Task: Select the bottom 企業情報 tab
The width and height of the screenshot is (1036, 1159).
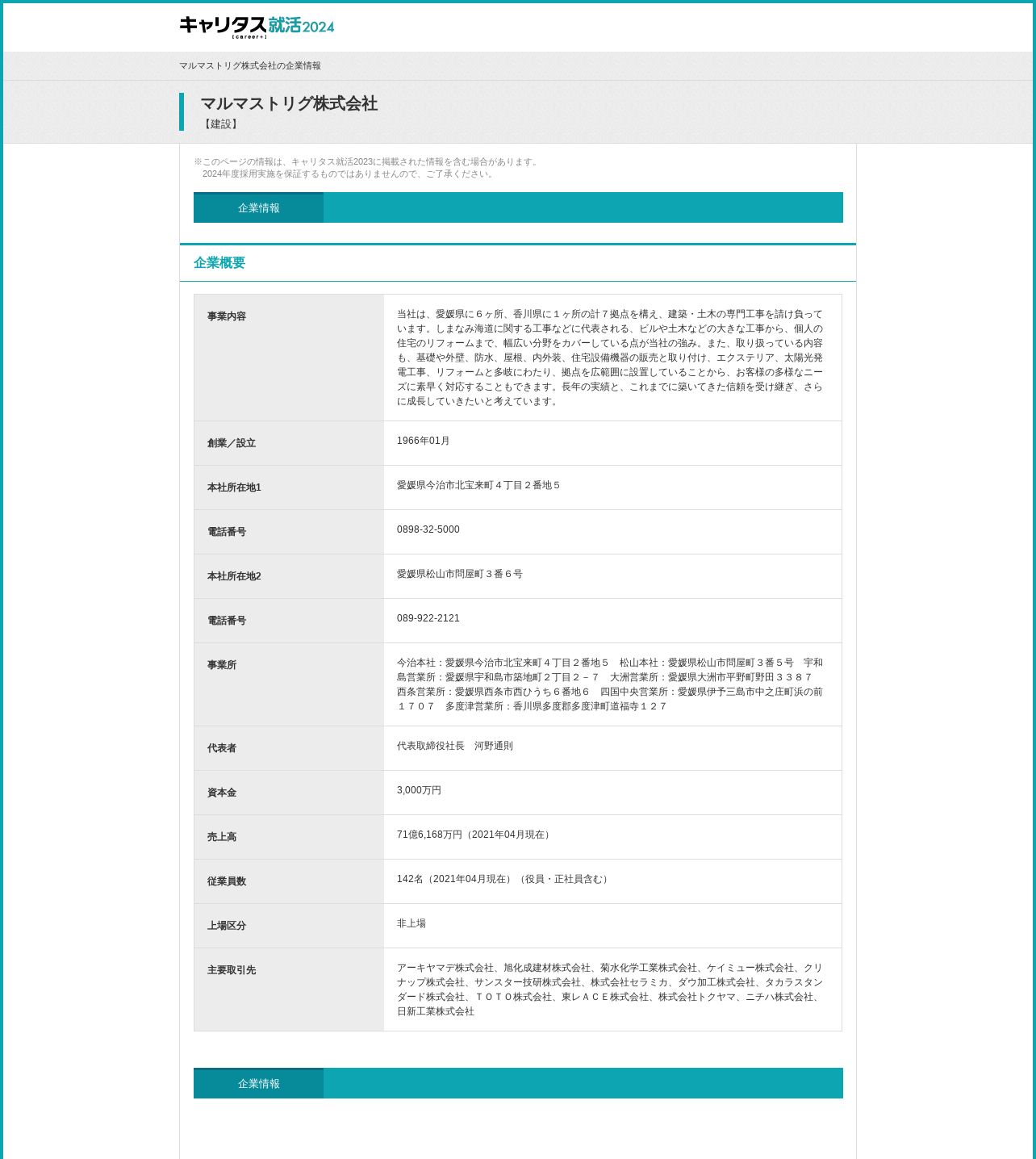Action: click(258, 1083)
